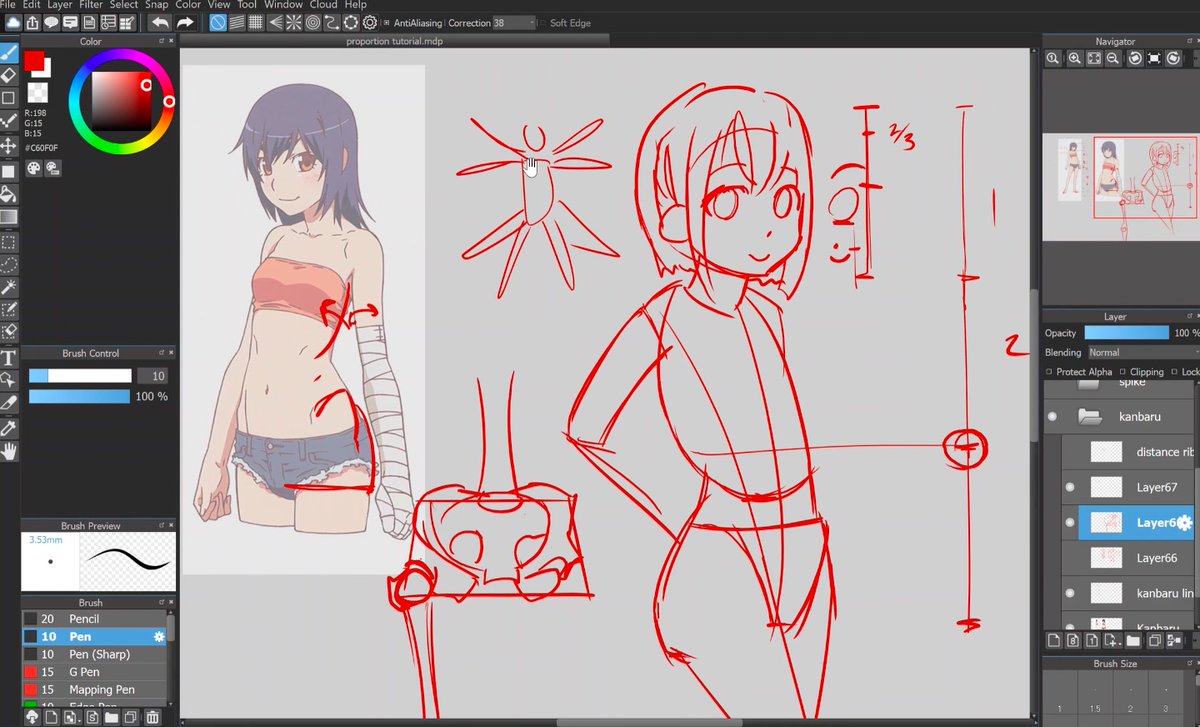Click the transparent color swatch
The width and height of the screenshot is (1200, 727).
click(36, 92)
